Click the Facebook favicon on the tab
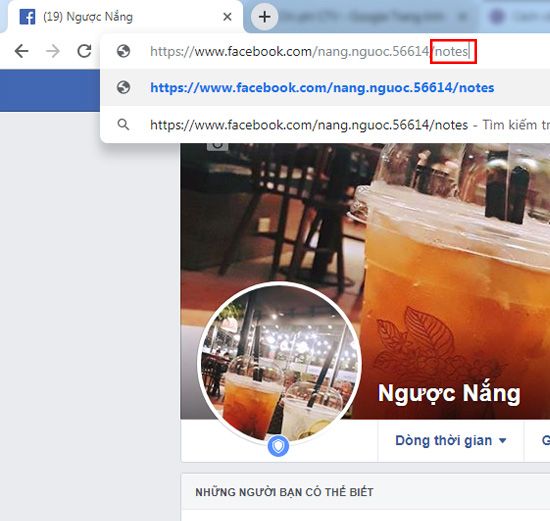Image resolution: width=550 pixels, height=521 pixels. pos(27,16)
